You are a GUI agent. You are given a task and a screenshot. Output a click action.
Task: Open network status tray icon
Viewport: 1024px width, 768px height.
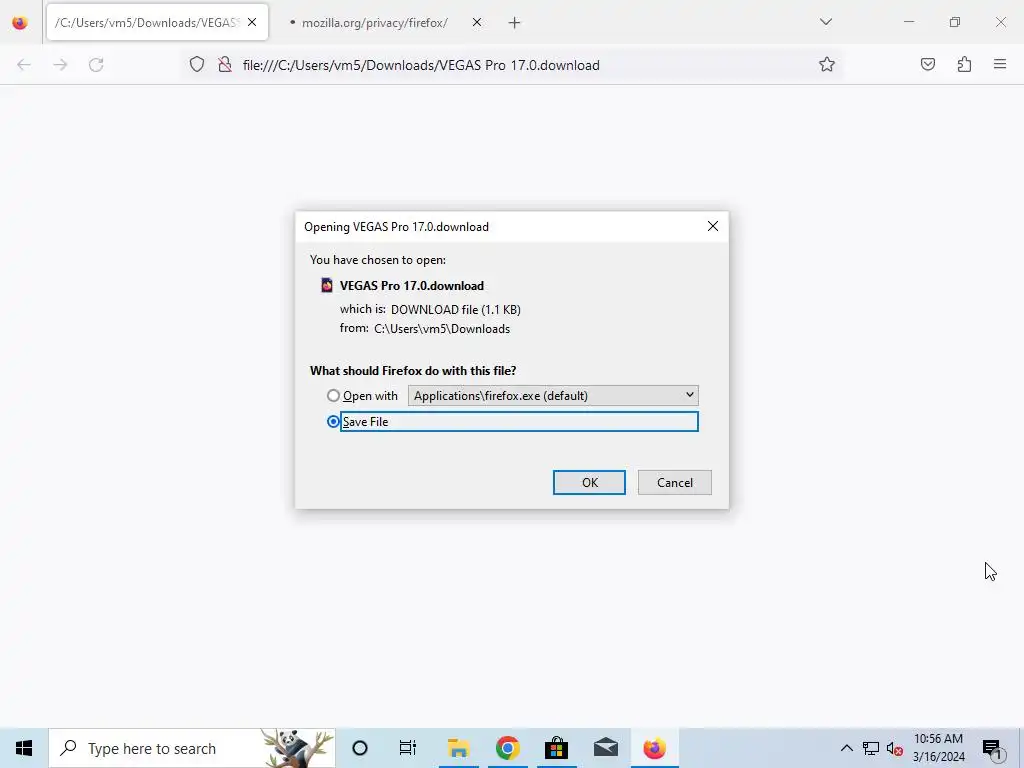[871, 748]
